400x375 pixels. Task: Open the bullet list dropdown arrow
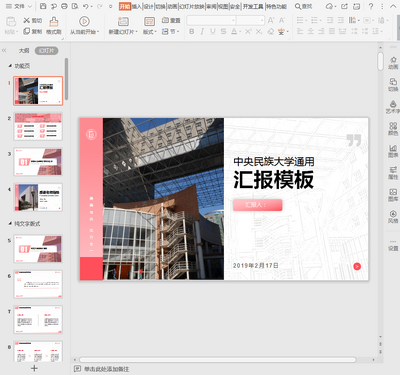click(306, 21)
